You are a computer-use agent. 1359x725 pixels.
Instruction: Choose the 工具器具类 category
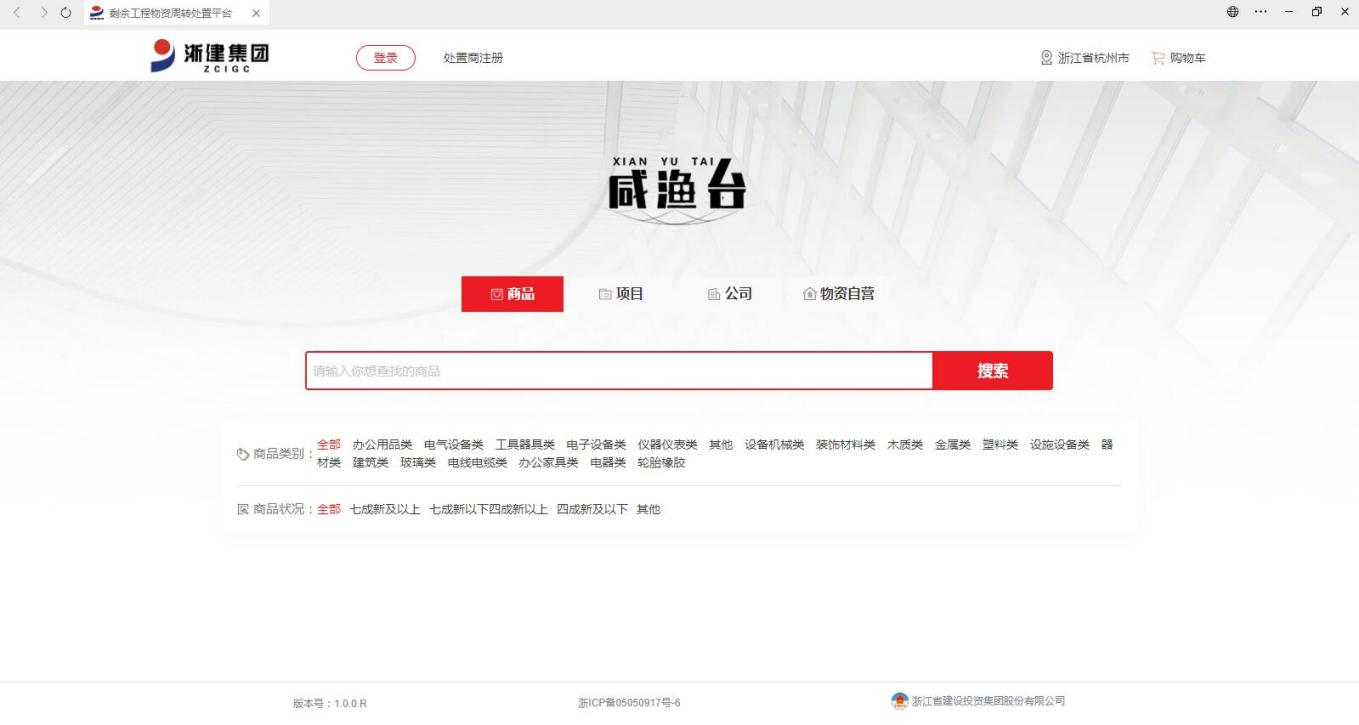click(525, 445)
